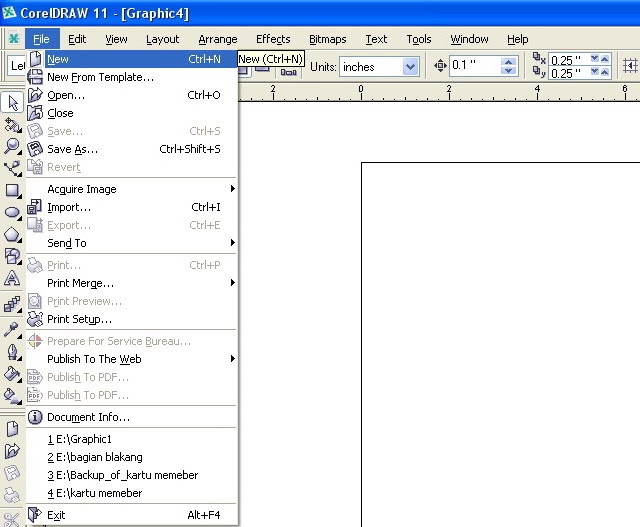640x527 pixels.
Task: Select the Outline pen tool
Action: pos(13,352)
